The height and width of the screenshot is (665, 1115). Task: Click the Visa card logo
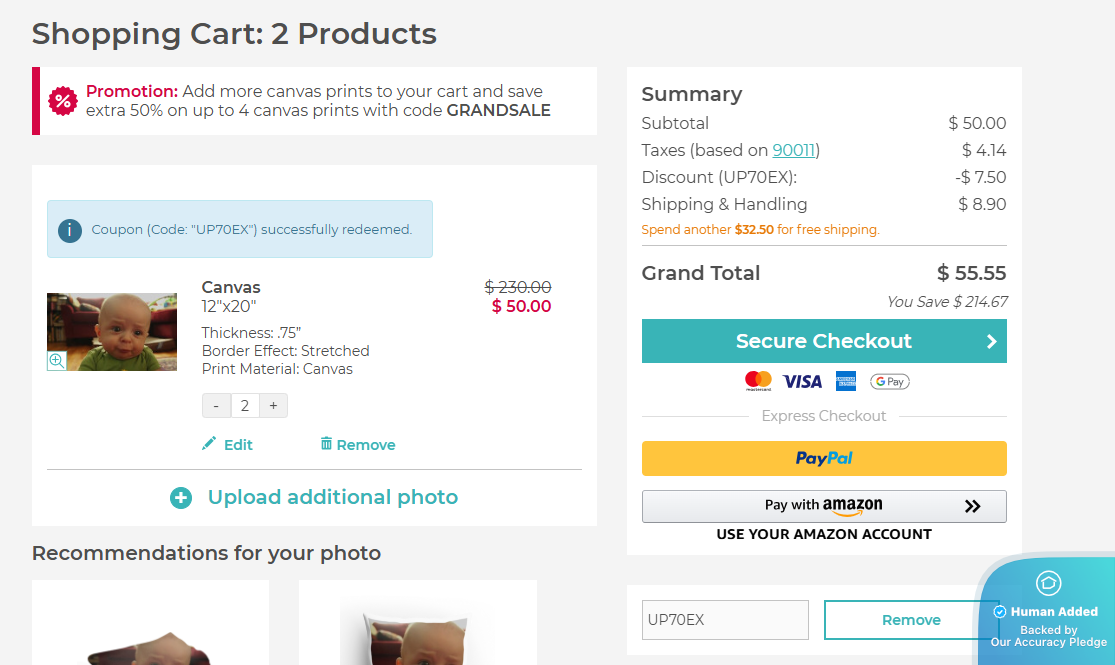tap(802, 381)
